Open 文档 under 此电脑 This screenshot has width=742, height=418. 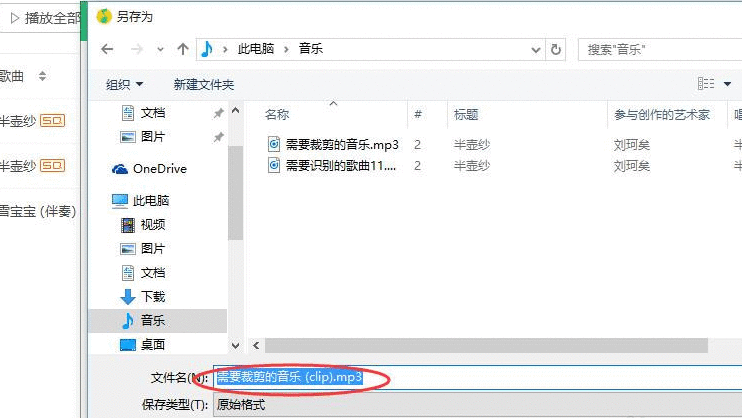153,273
